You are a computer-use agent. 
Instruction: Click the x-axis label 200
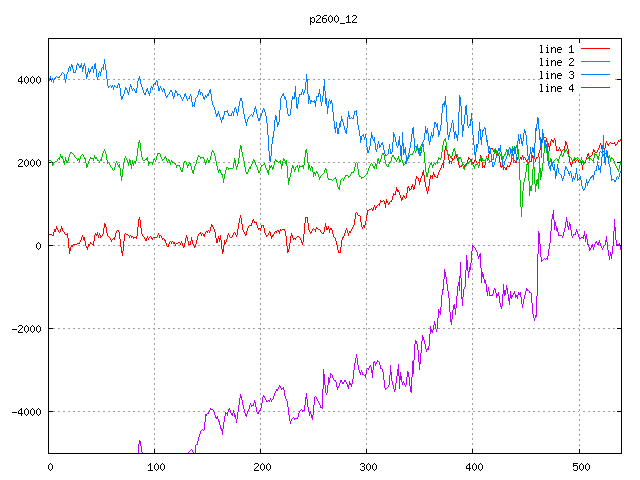pos(262,467)
